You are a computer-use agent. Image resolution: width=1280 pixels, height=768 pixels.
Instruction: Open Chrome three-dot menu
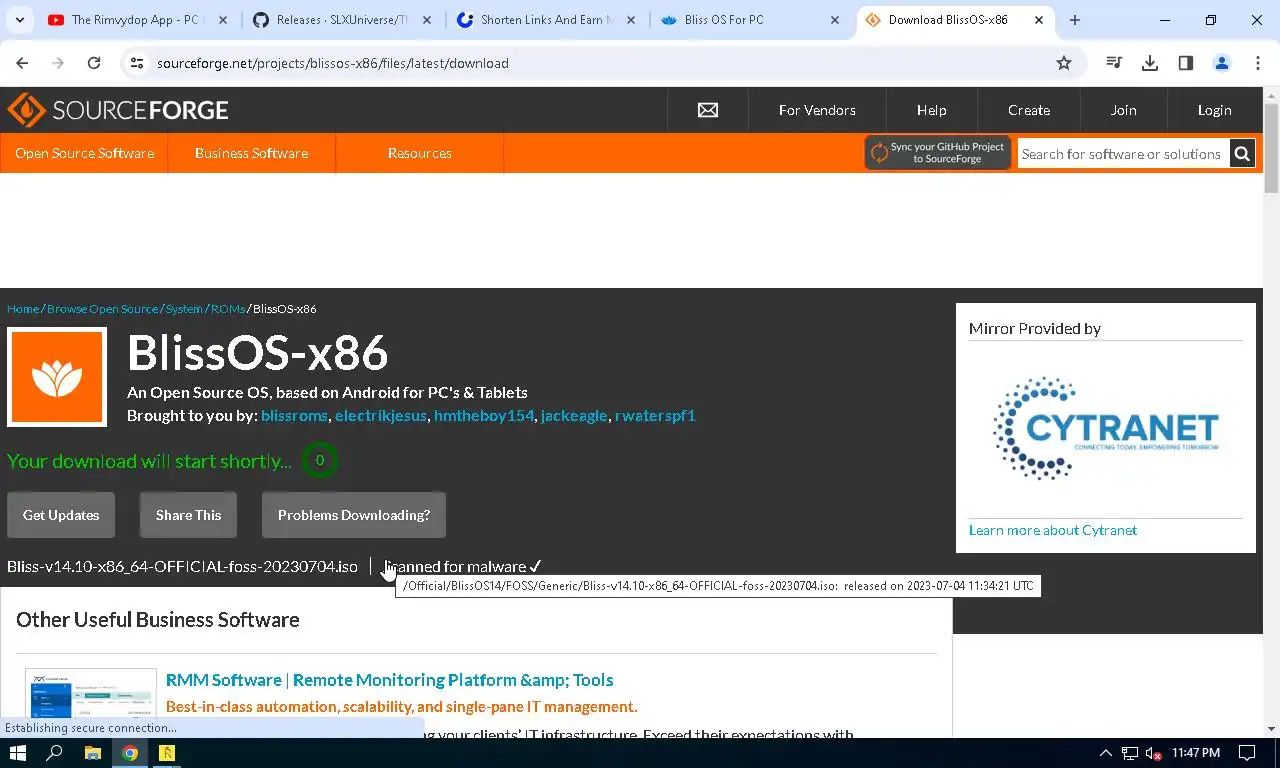click(x=1258, y=63)
